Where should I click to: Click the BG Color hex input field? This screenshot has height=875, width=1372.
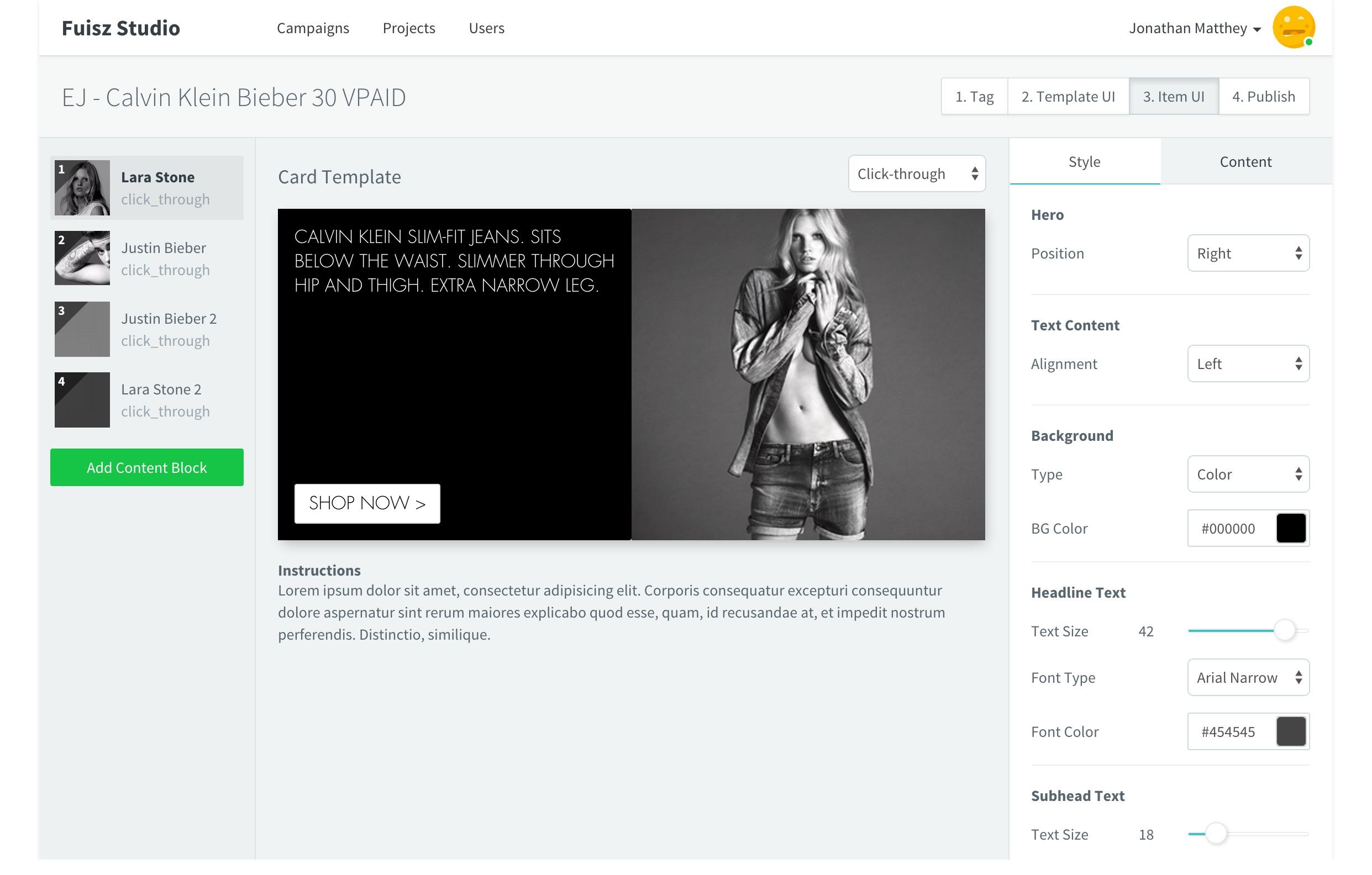[x=1229, y=528]
